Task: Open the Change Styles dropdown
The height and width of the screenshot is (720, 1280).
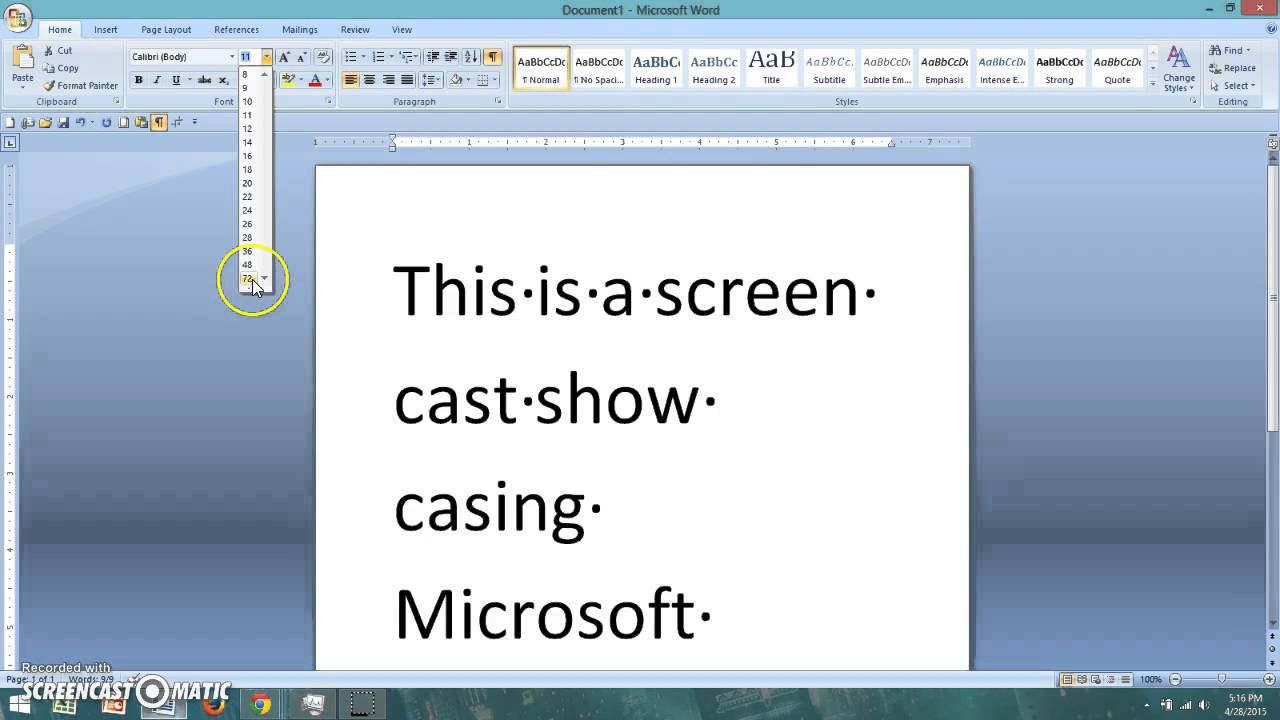Action: [x=1179, y=68]
